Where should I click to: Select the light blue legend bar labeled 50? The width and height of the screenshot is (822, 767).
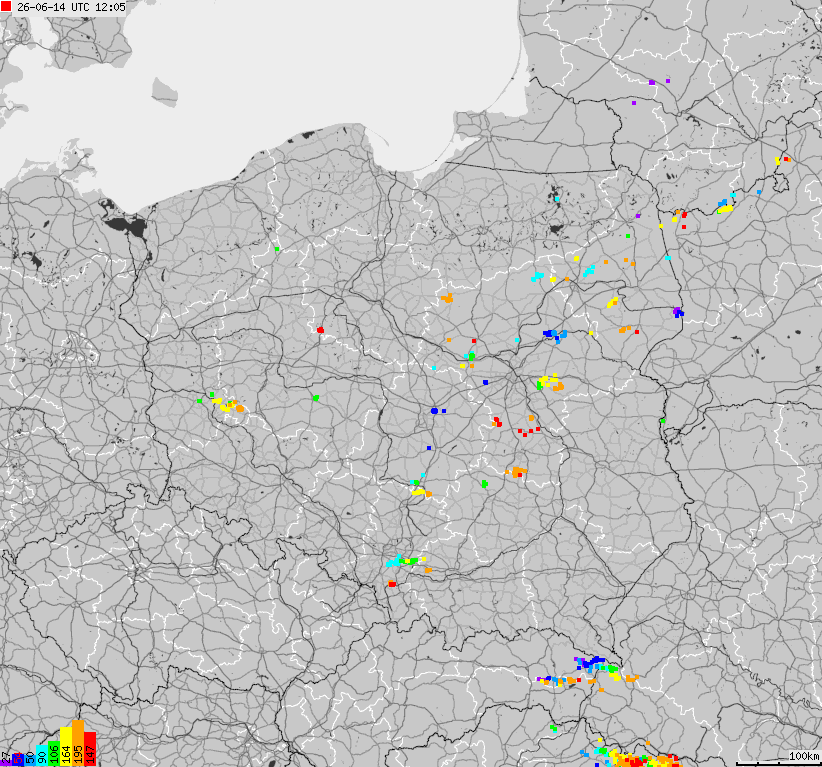point(30,760)
